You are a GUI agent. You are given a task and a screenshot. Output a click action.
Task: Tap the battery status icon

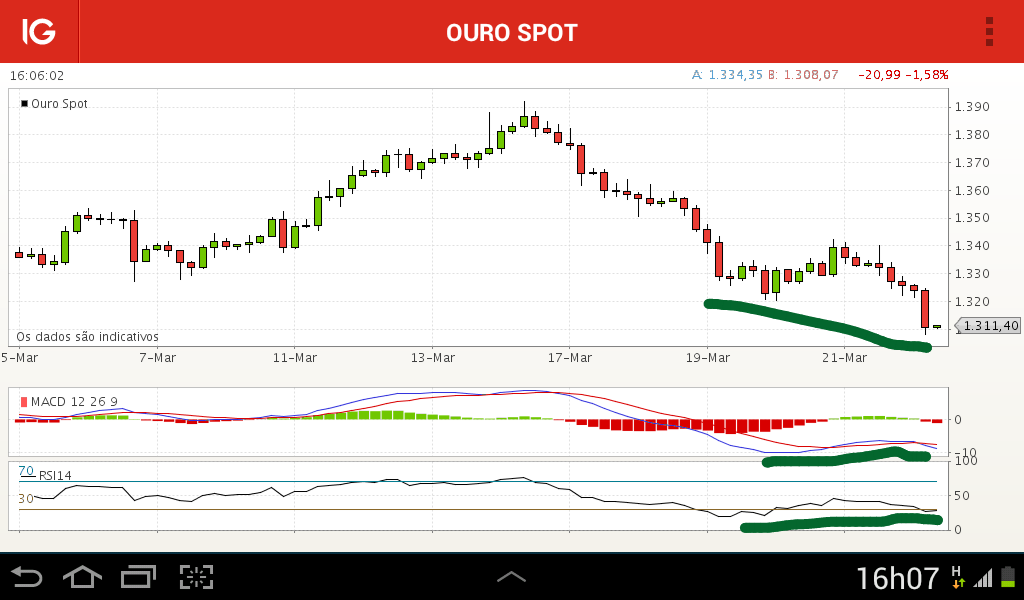pyautogui.click(x=1008, y=577)
